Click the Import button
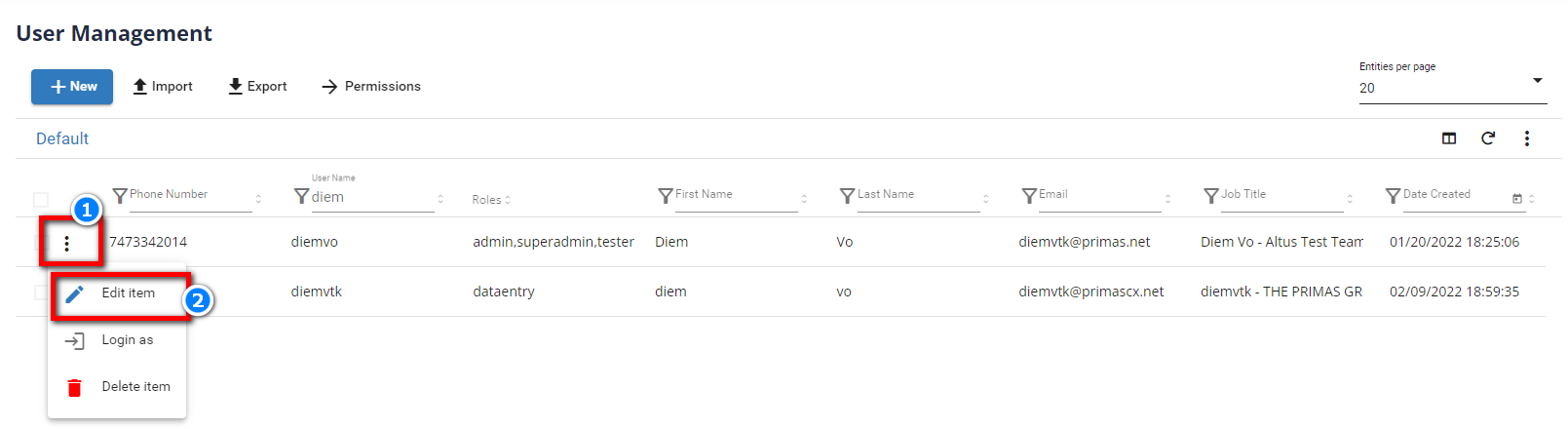This screenshot has height=429, width=1568. tap(163, 87)
